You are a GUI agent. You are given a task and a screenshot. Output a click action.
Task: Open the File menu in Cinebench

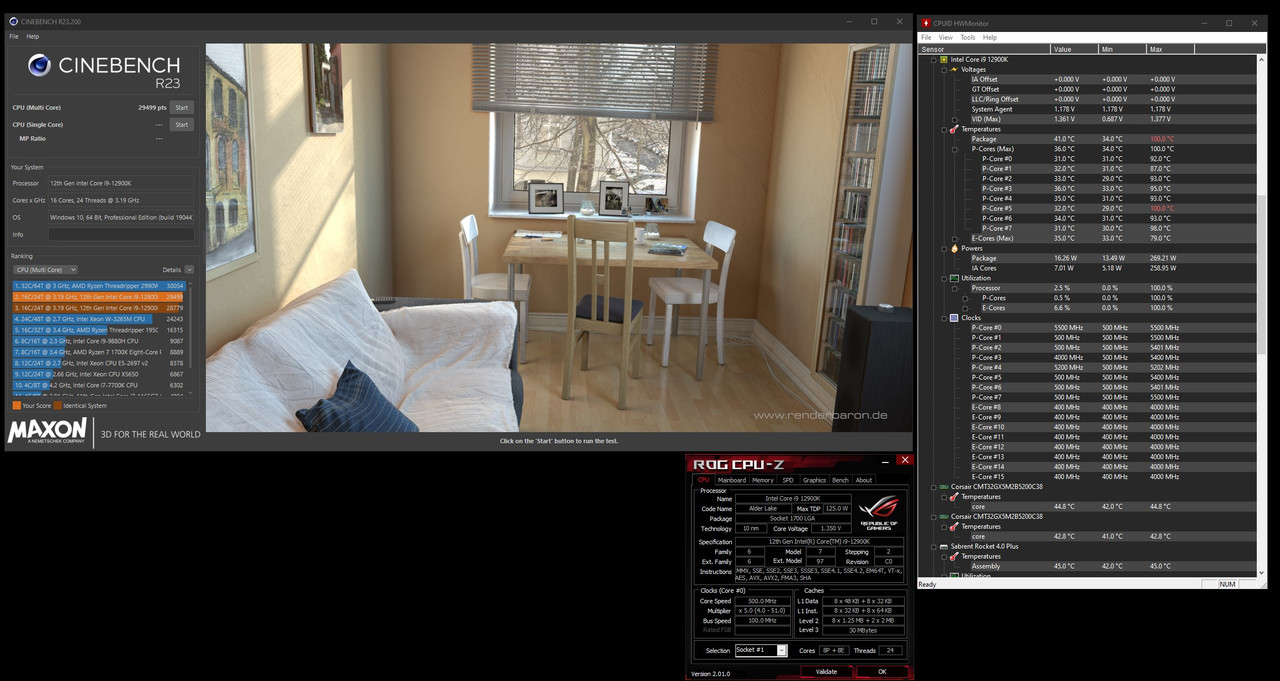click(x=14, y=36)
